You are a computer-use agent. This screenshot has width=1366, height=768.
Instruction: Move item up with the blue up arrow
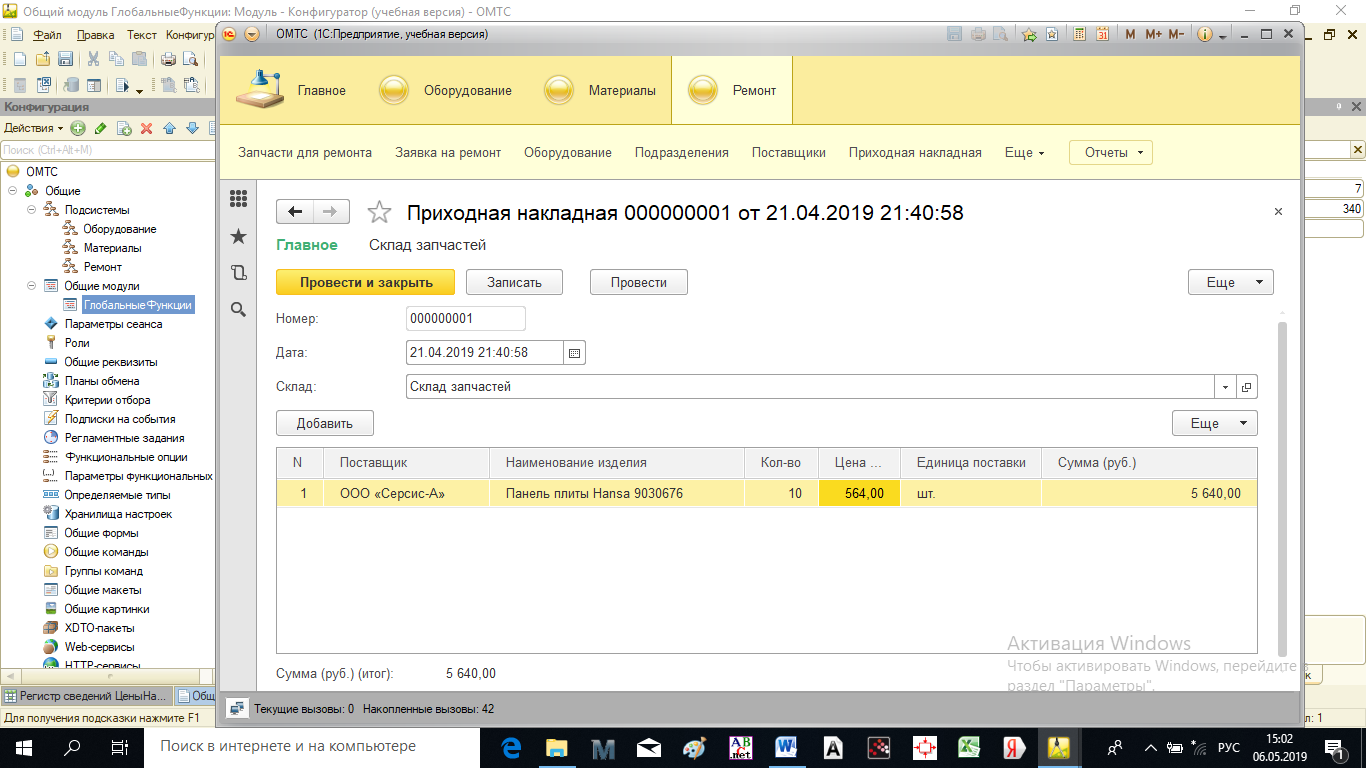169,128
